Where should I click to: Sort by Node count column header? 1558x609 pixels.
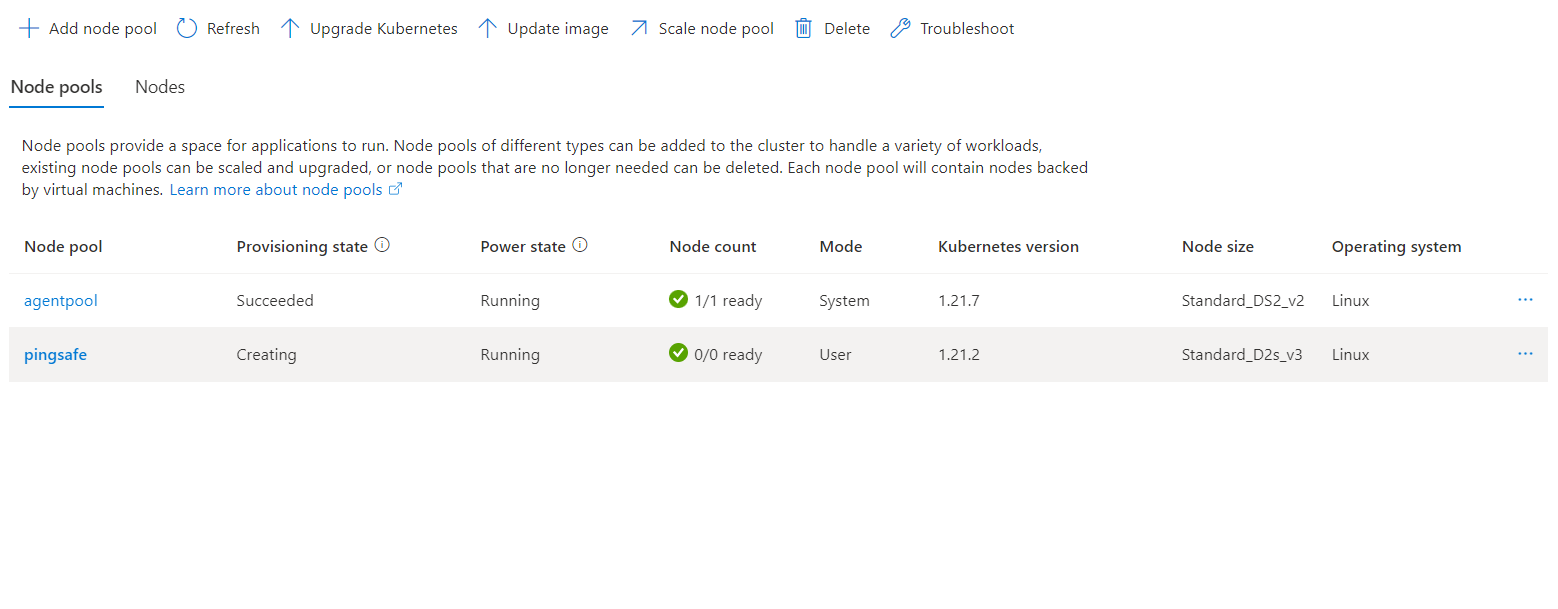tap(713, 247)
